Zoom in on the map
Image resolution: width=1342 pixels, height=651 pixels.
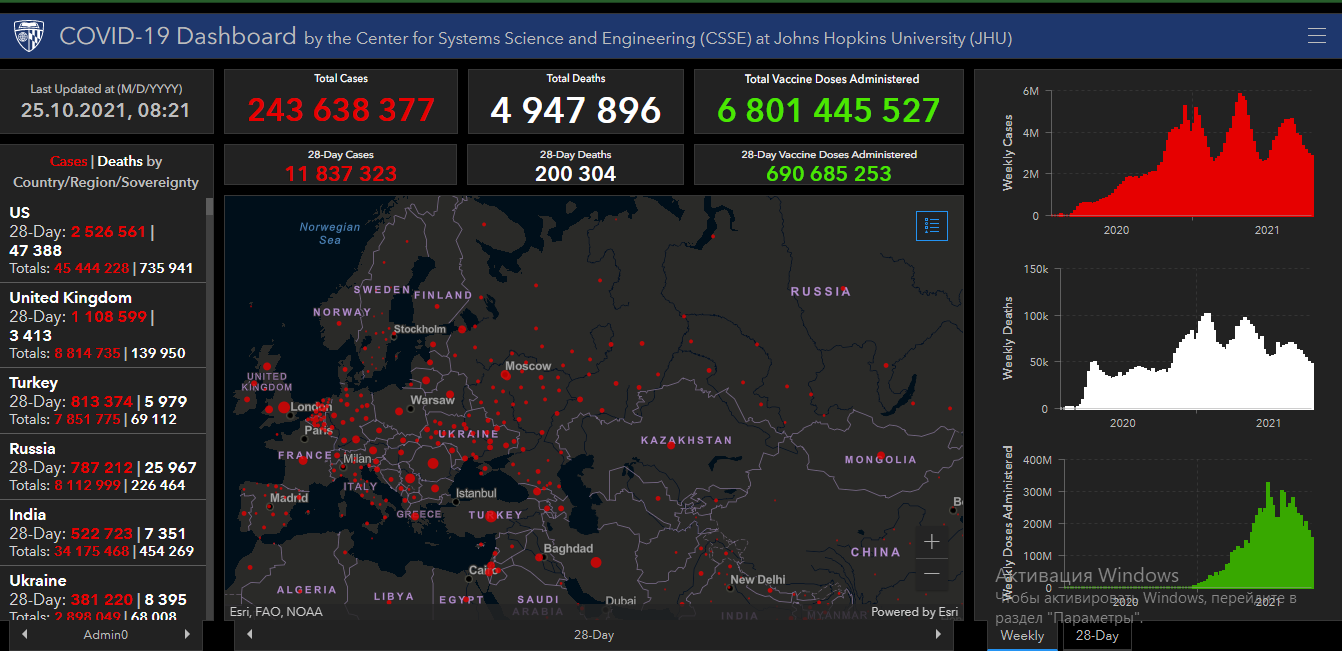coord(931,542)
